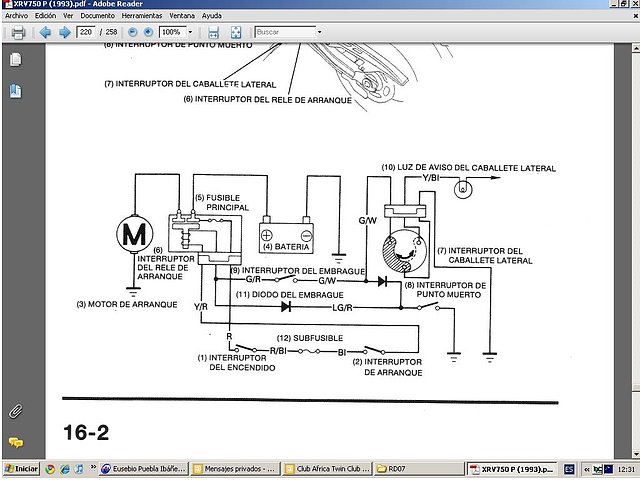Image resolution: width=640 pixels, height=480 pixels.
Task: Open the zoom level dropdown arrow
Action: pos(190,32)
